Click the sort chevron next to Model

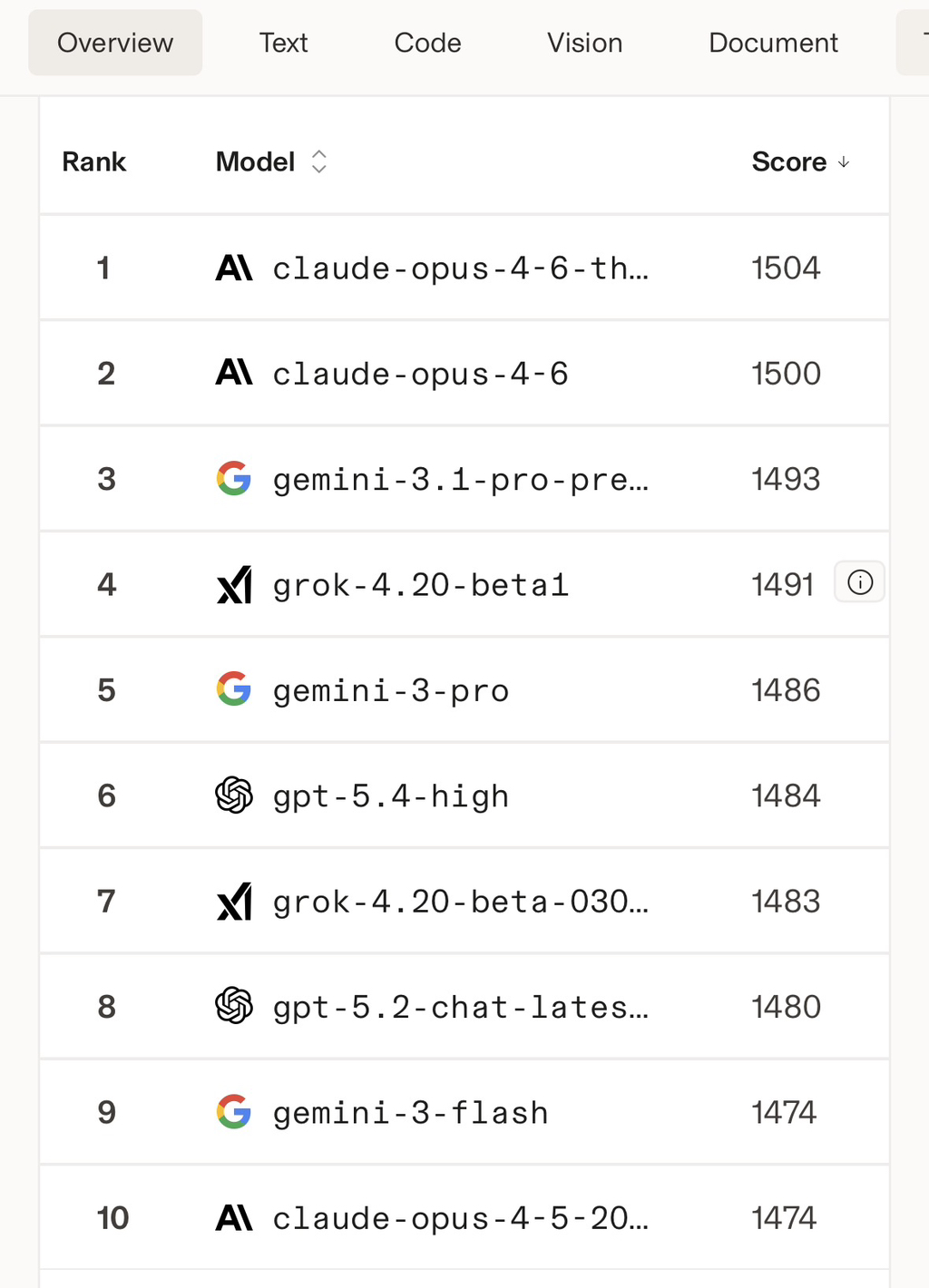(x=318, y=161)
